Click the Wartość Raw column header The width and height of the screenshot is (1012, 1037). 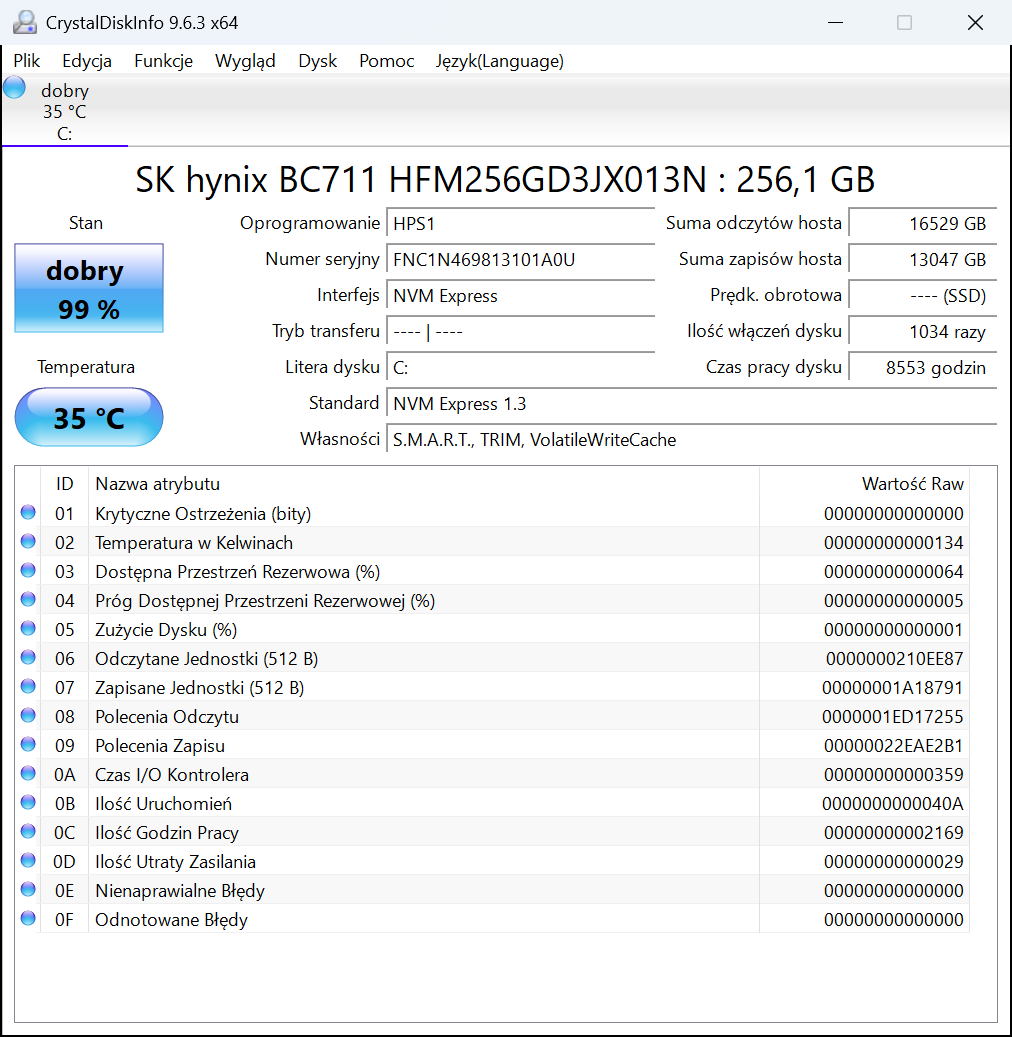pyautogui.click(x=912, y=484)
